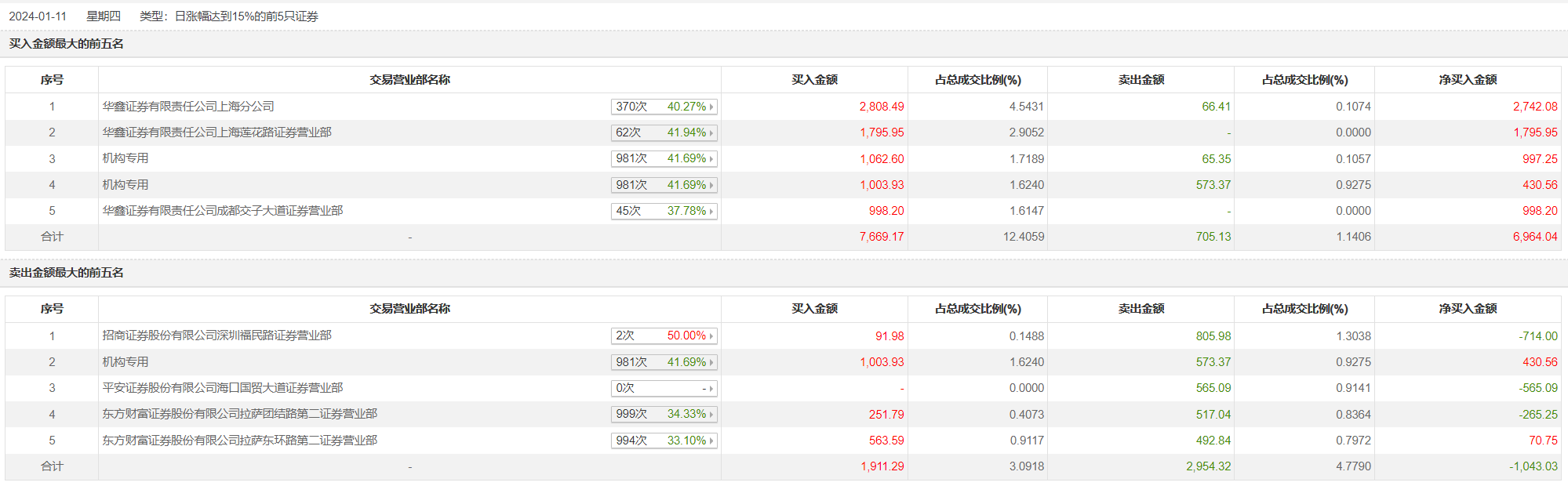Viewport: 1568px width, 486px height.
Task: Open 东方财富证券拉萨团结路第二证券营业部 link
Action: pyautogui.click(x=239, y=414)
